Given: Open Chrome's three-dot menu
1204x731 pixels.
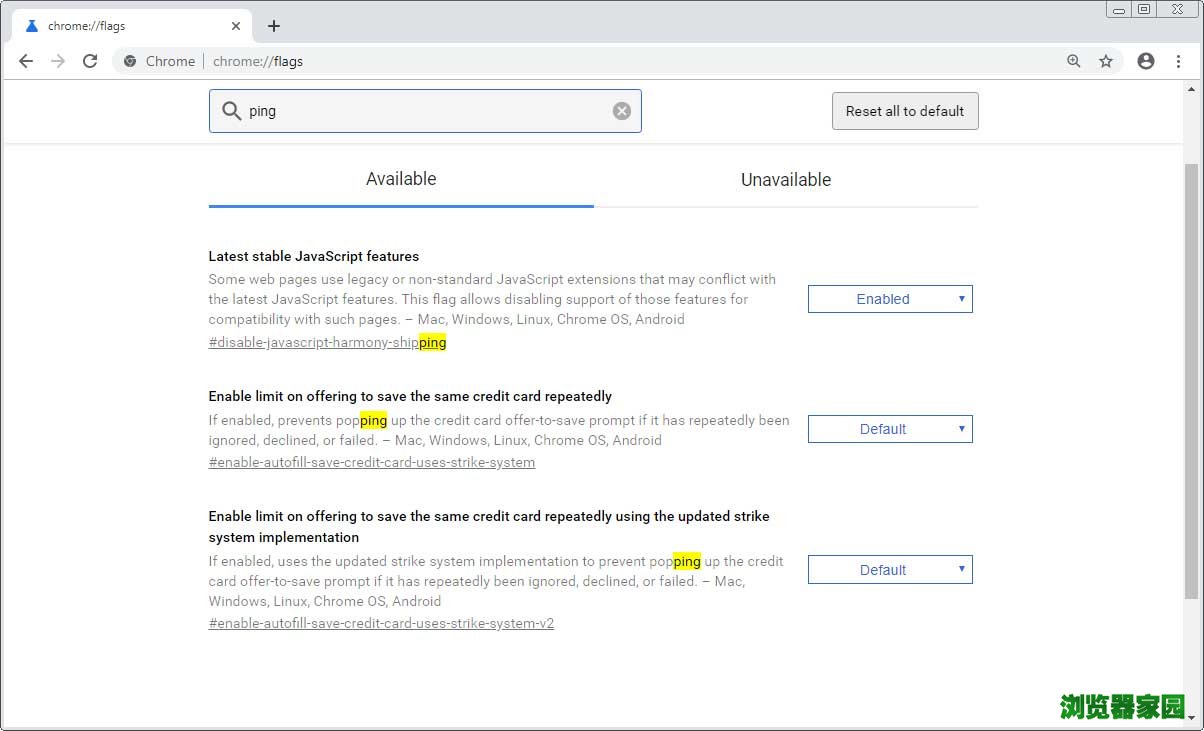Looking at the screenshot, I should [x=1179, y=61].
